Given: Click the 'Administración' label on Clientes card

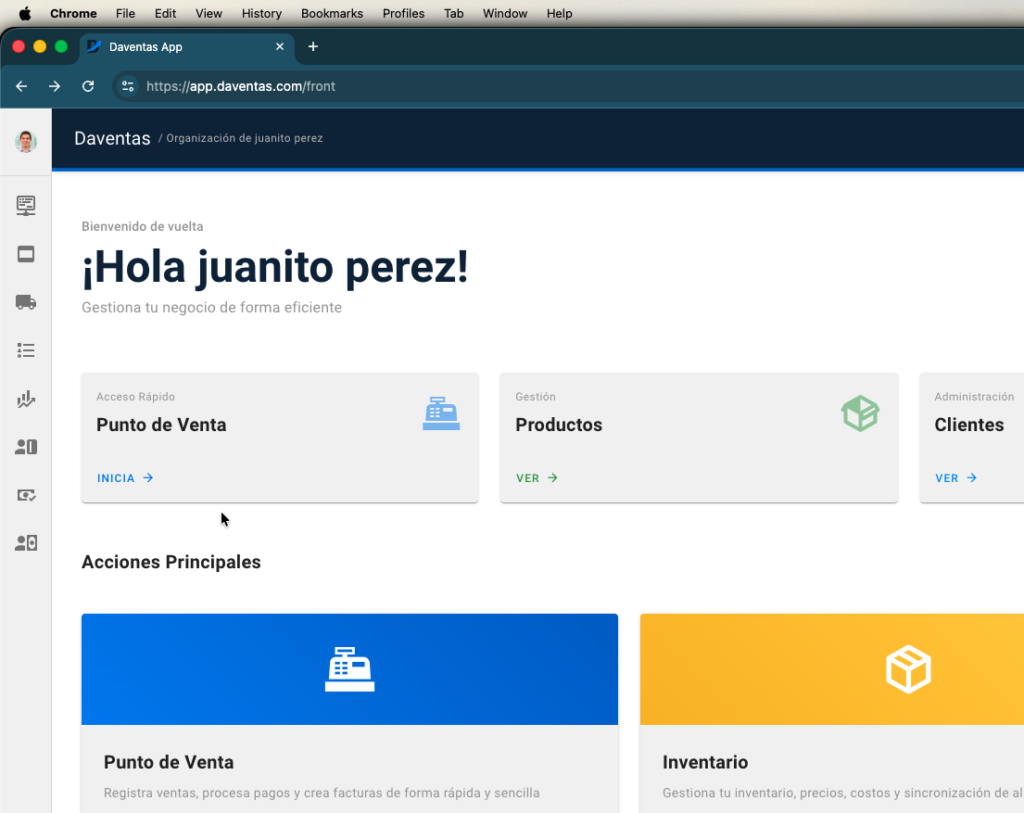Looking at the screenshot, I should click(974, 396).
